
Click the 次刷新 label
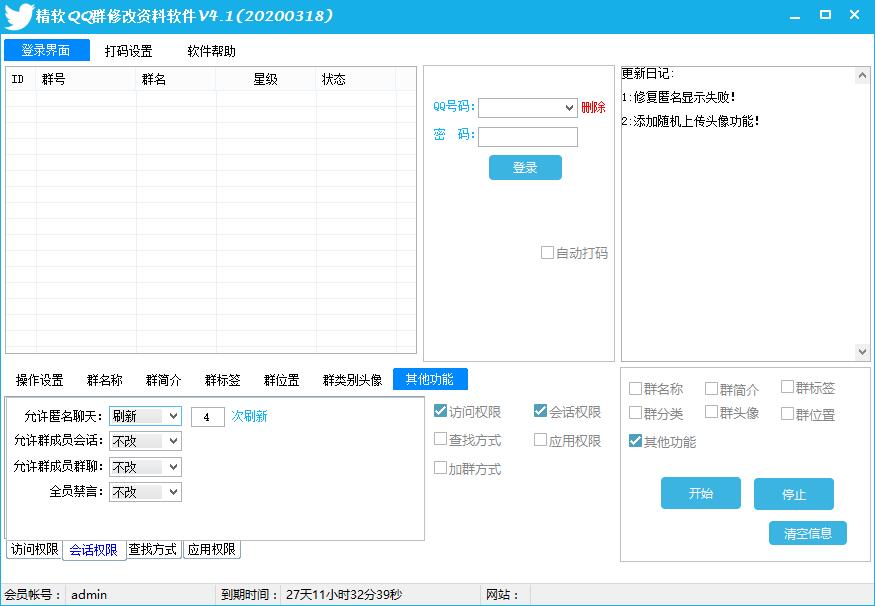tap(249, 416)
